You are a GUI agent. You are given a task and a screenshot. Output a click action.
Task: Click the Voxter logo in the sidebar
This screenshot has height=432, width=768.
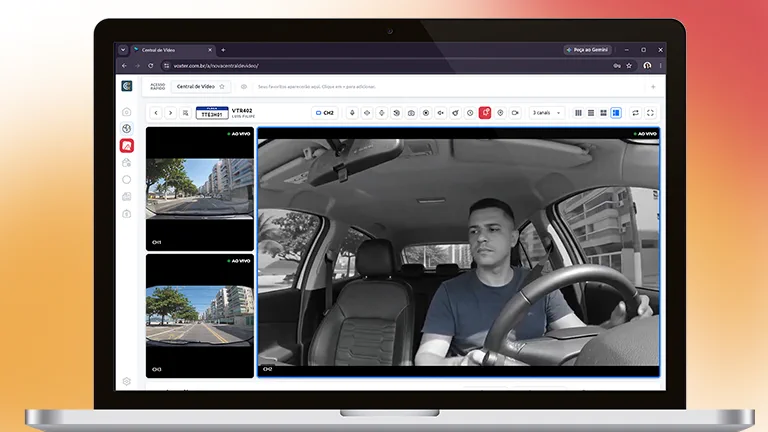pyautogui.click(x=126, y=86)
